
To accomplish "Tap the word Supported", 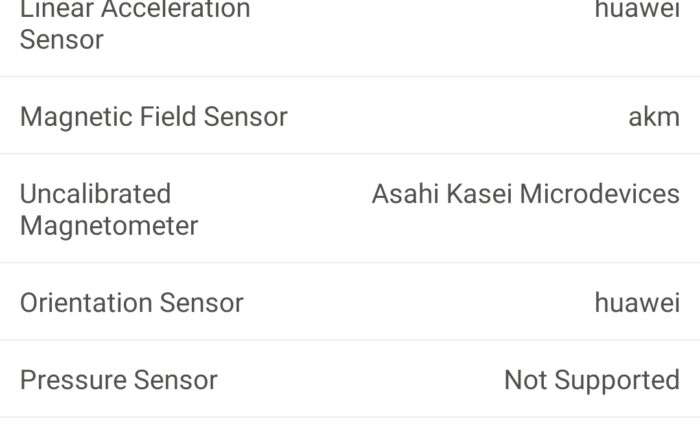I will (x=616, y=380).
